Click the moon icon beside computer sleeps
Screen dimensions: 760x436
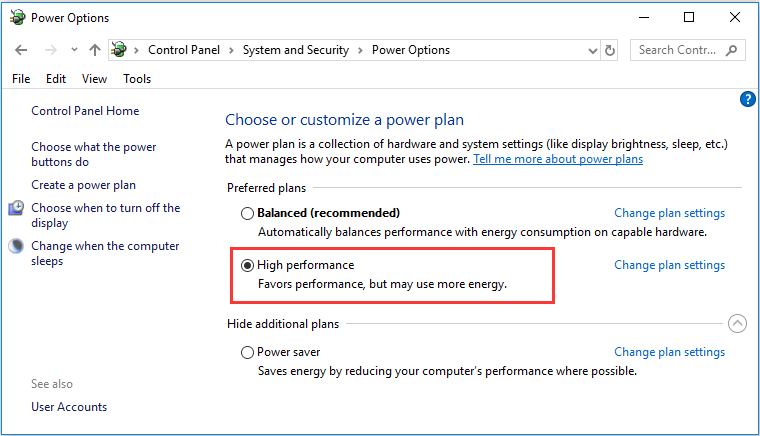pyautogui.click(x=16, y=246)
